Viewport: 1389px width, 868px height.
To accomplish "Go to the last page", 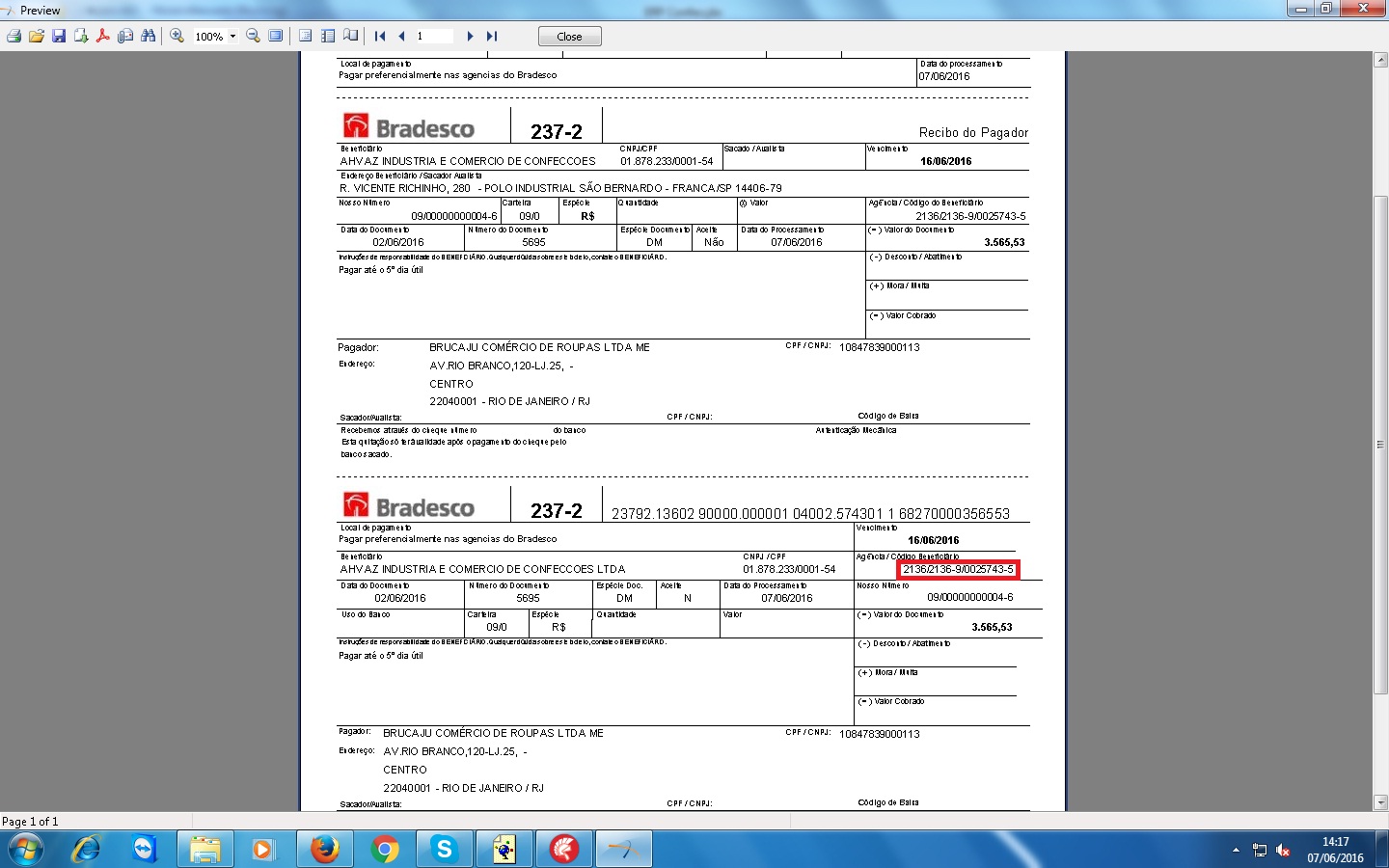I will 492,36.
